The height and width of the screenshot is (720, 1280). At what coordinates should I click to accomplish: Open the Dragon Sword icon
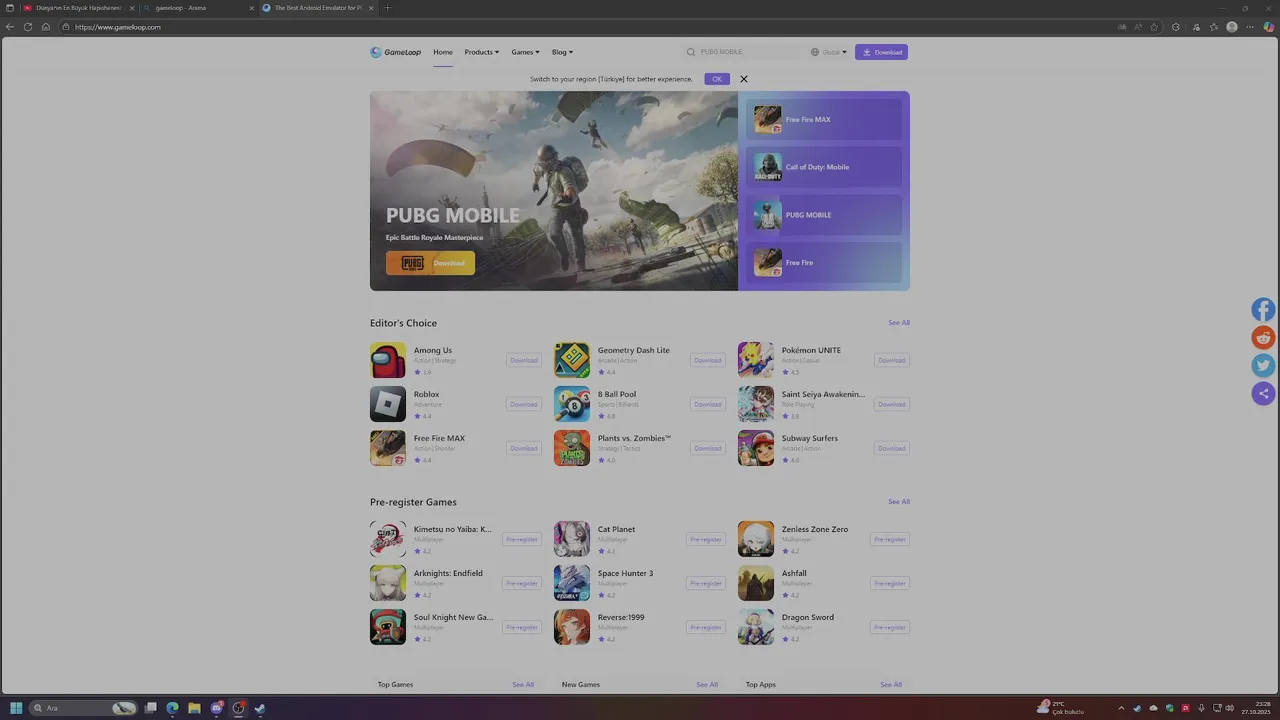pyautogui.click(x=756, y=627)
